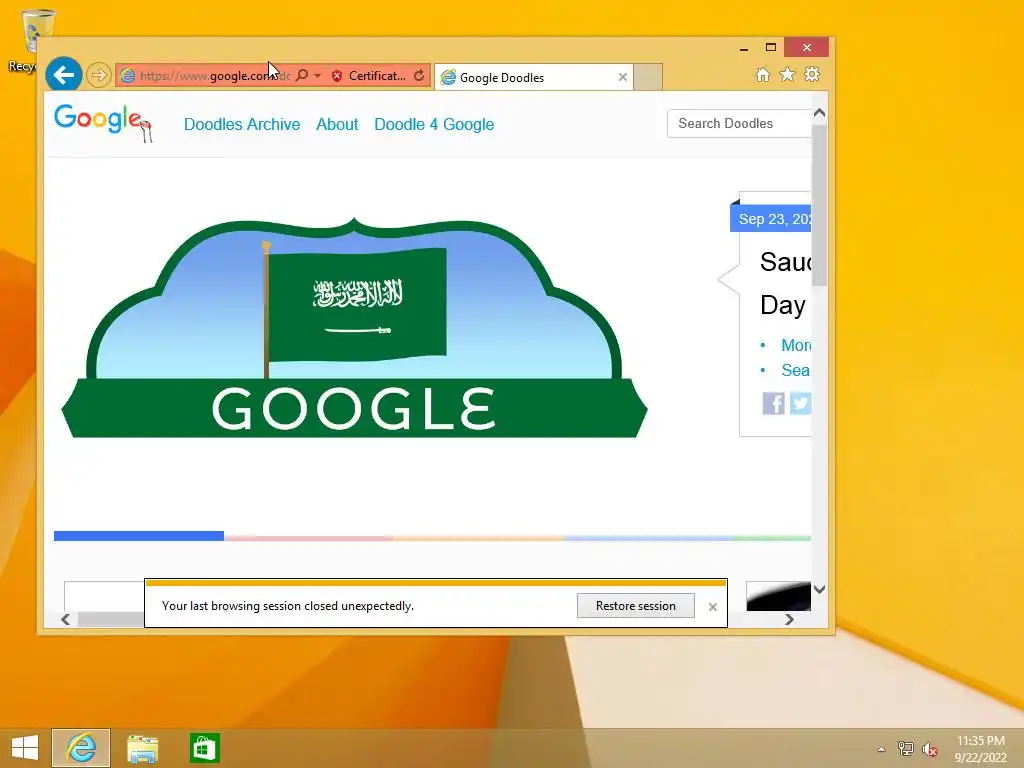The image size is (1024, 768).
Task: Open a new tab button
Action: click(648, 78)
